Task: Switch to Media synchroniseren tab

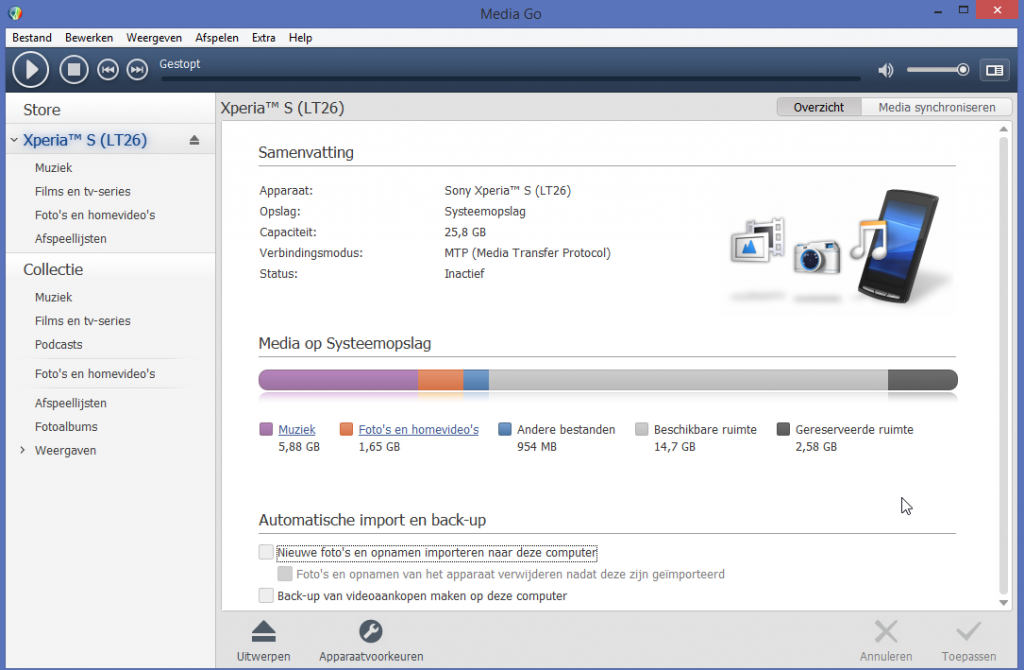Action: pos(936,107)
